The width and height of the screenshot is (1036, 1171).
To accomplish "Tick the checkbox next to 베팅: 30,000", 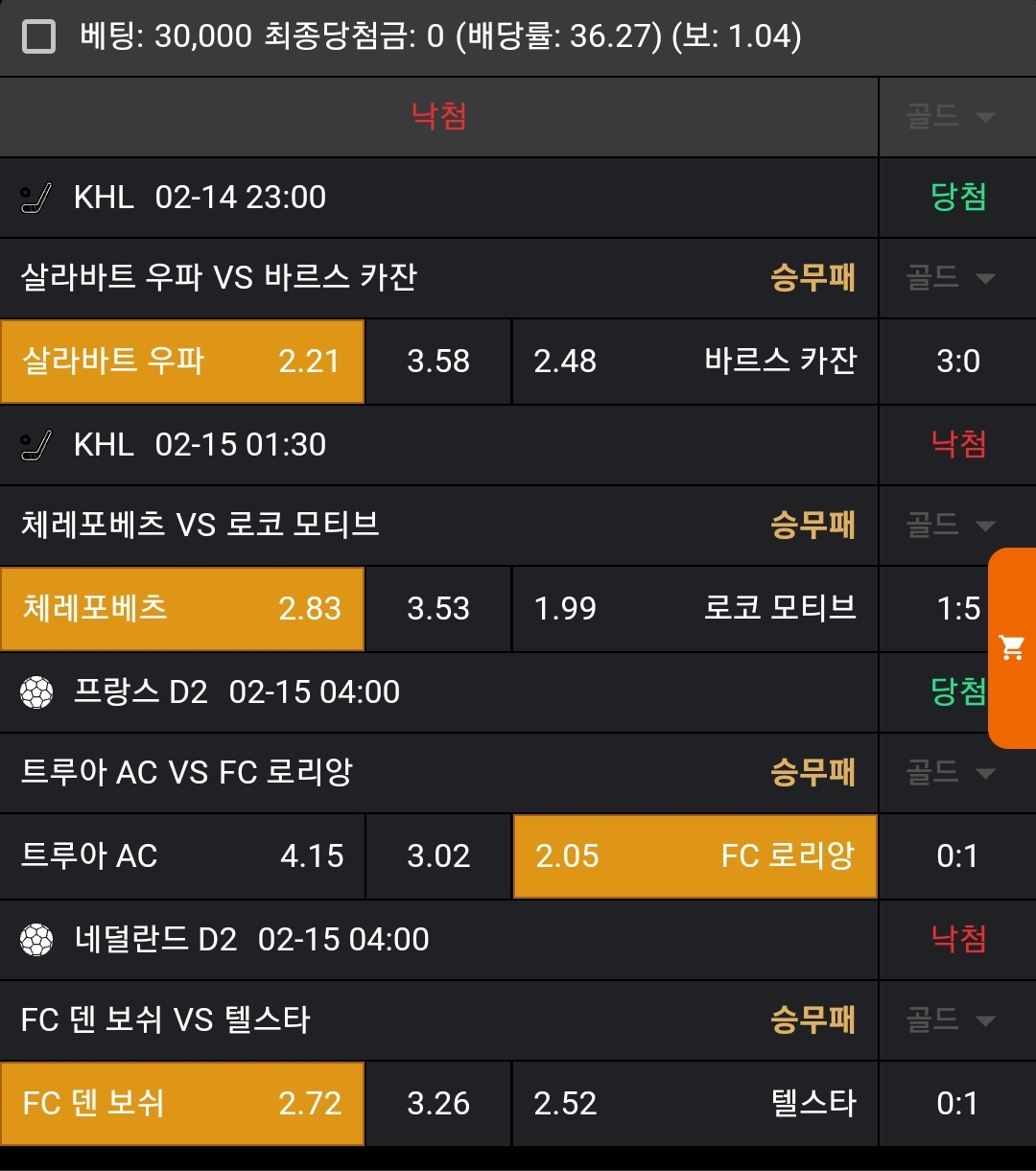I will (x=39, y=37).
